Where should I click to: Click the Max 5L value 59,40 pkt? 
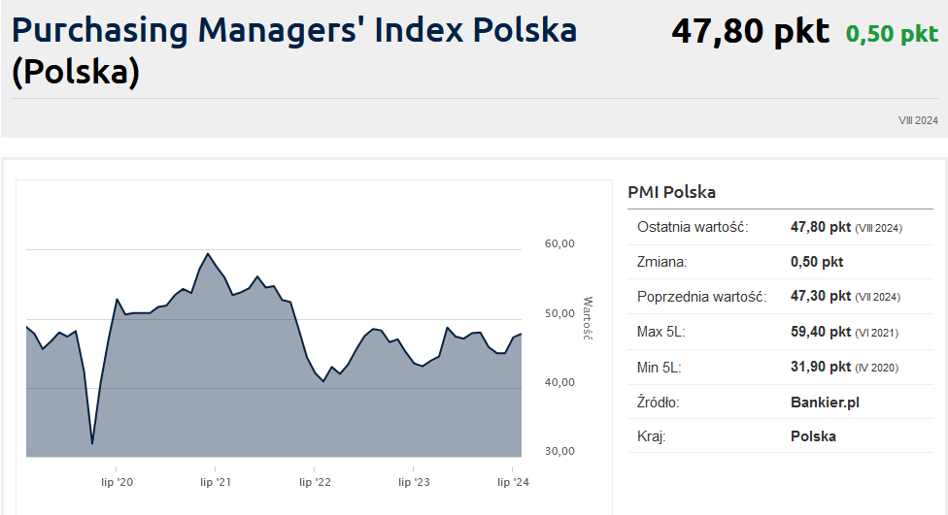point(820,332)
